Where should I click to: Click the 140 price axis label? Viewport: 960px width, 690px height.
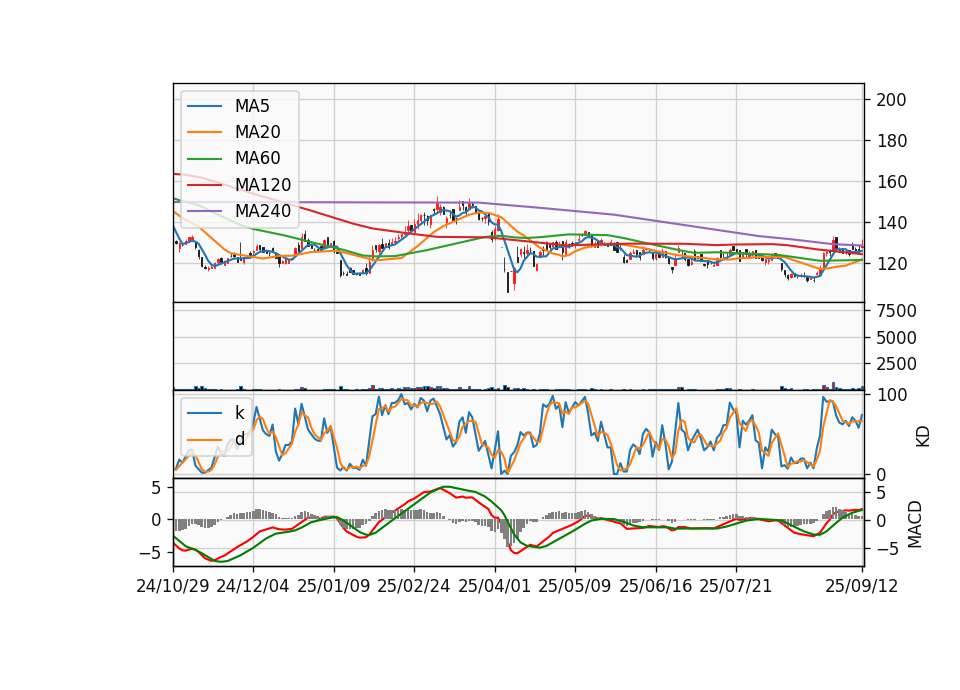(x=891, y=223)
